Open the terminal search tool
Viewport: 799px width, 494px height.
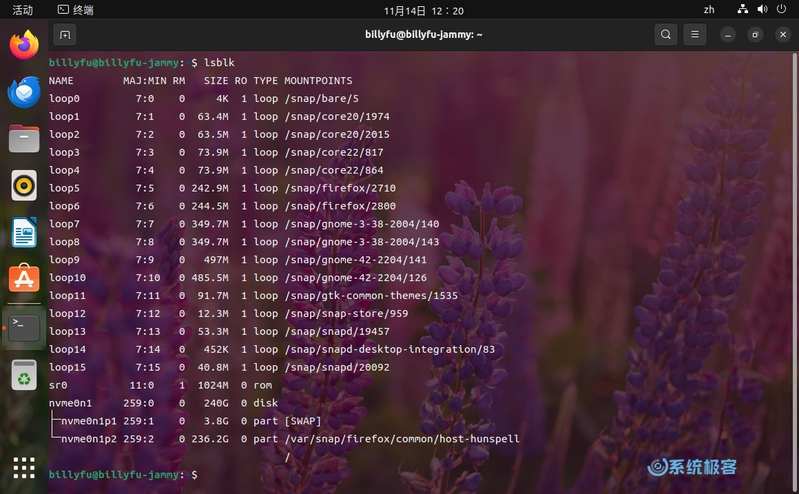click(x=665, y=35)
